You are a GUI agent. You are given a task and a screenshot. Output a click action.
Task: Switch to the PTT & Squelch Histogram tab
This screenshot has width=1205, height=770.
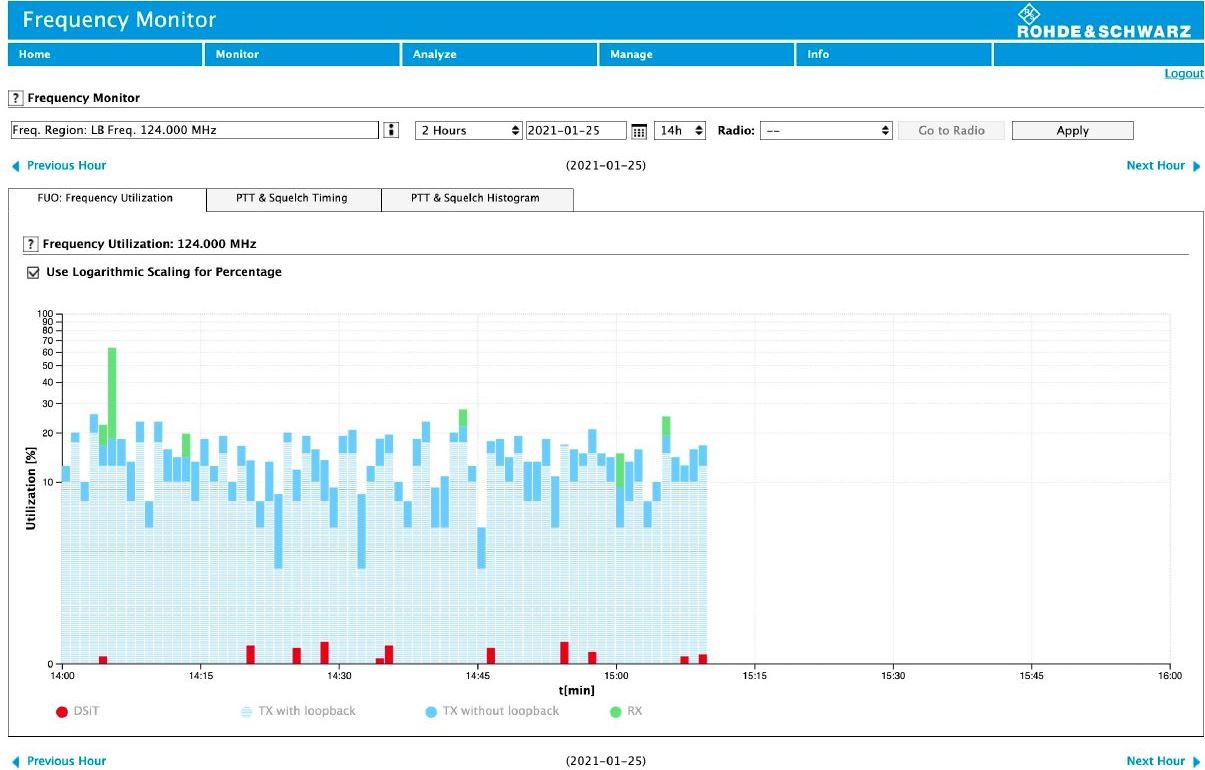(475, 198)
